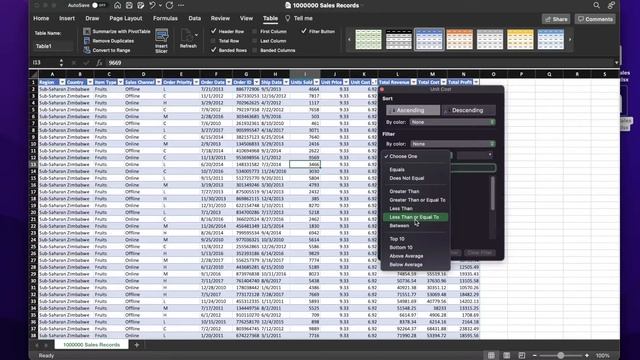
Task: Open search with the magnifier icon
Action: (596, 5)
